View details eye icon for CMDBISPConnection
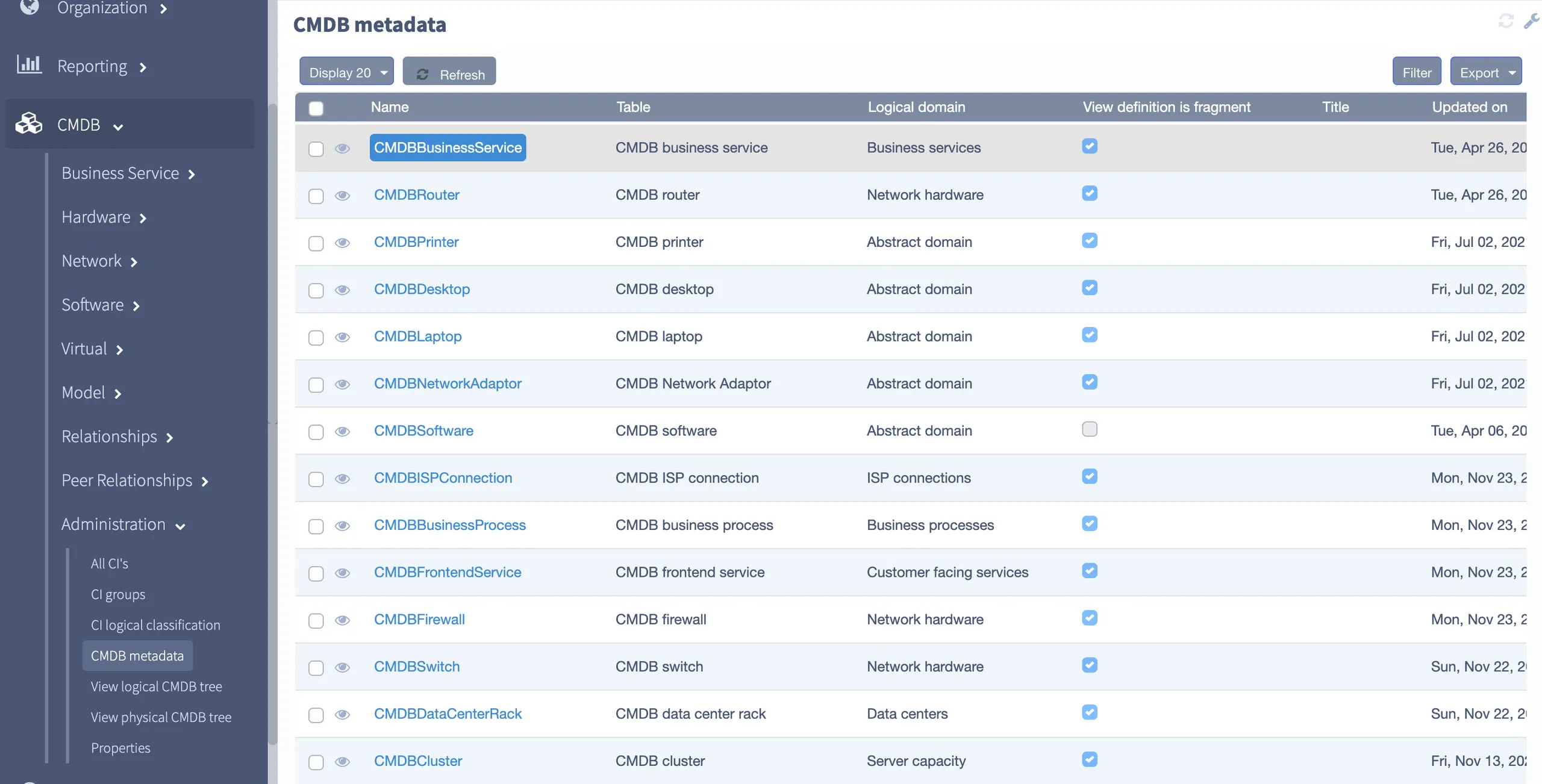Image resolution: width=1542 pixels, height=784 pixels. (342, 478)
